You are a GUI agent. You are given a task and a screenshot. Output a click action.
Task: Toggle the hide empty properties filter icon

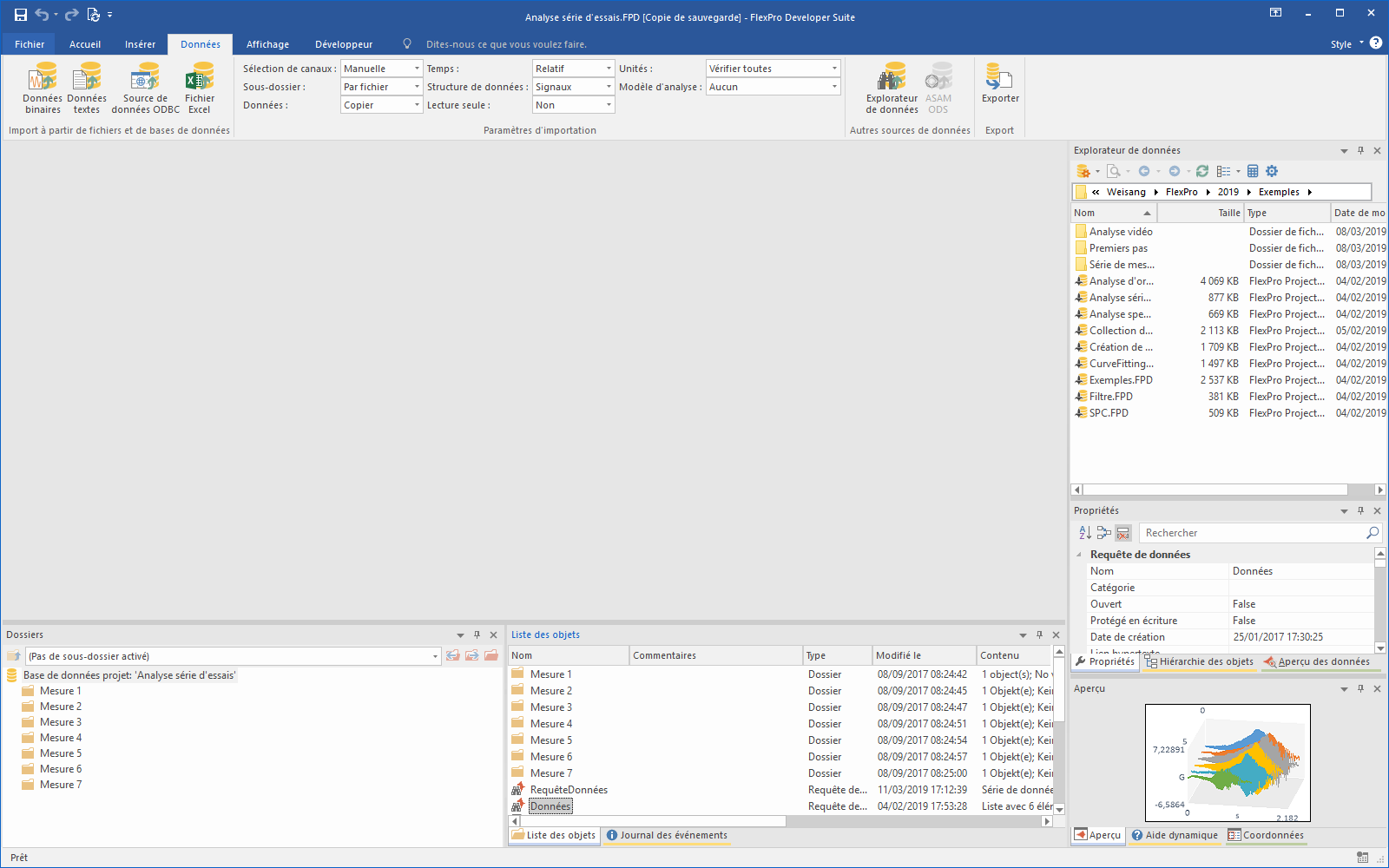point(1123,533)
